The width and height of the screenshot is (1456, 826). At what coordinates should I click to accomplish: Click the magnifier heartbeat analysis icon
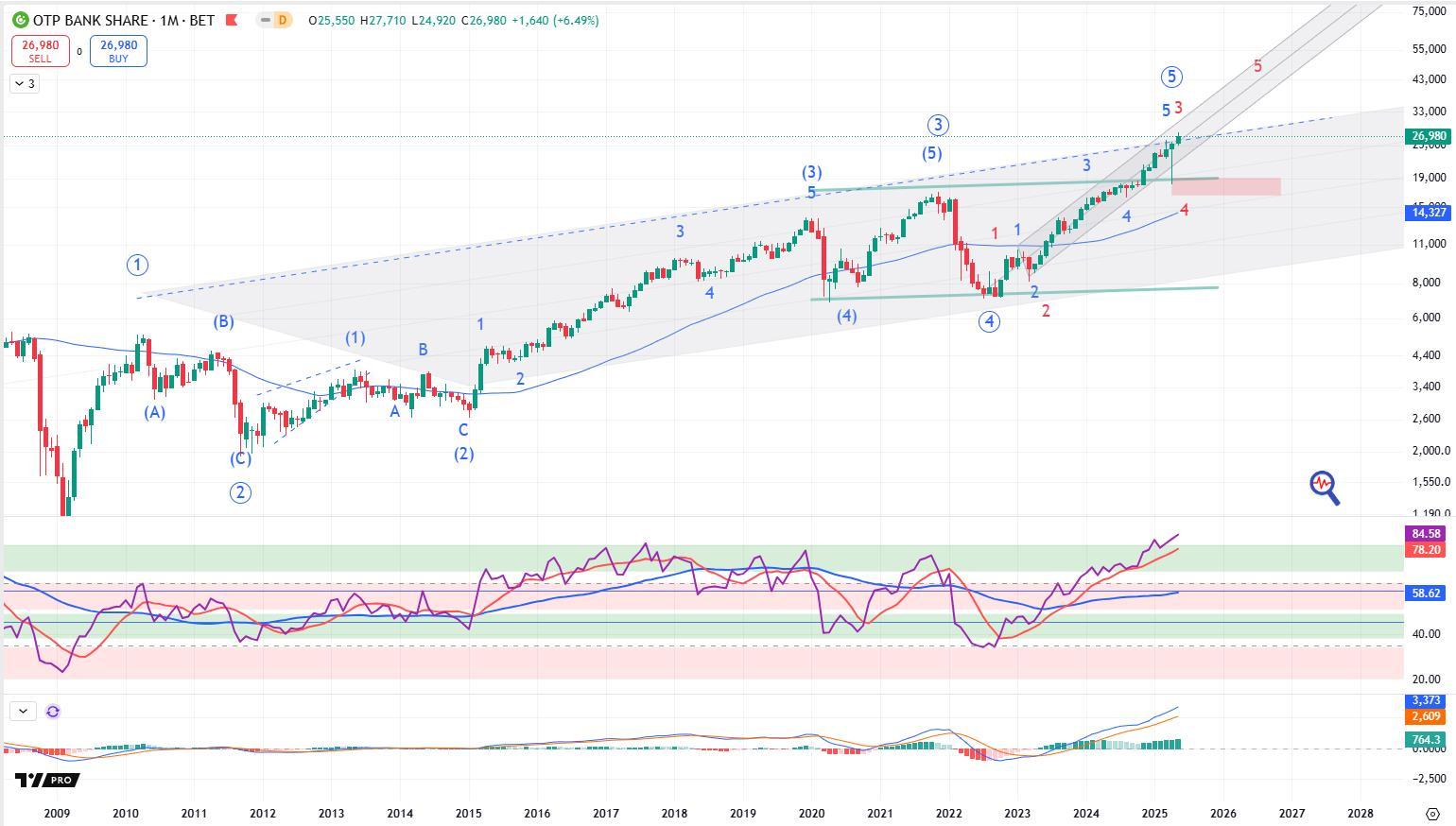[1325, 488]
